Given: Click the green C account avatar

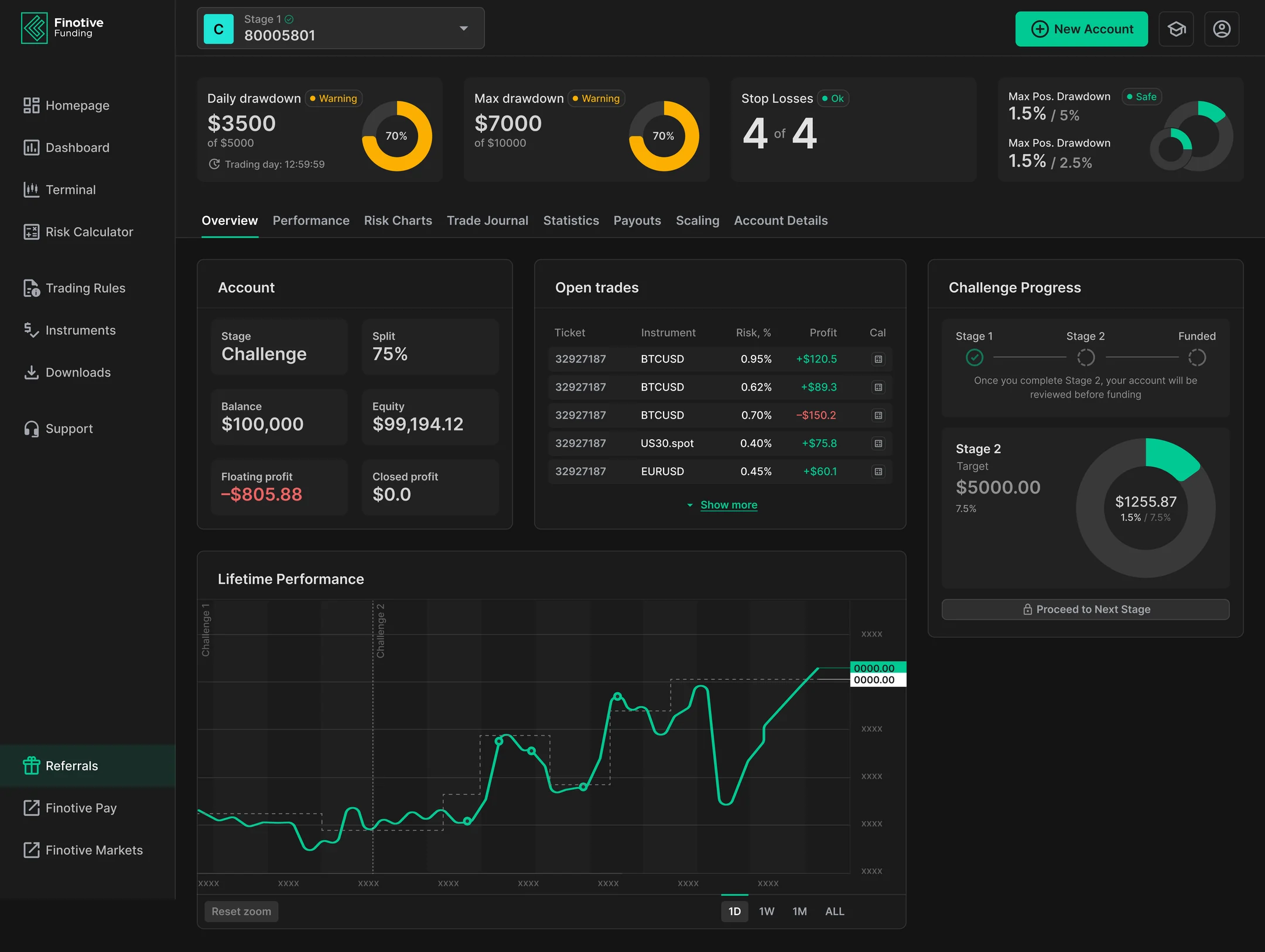Looking at the screenshot, I should (218, 29).
